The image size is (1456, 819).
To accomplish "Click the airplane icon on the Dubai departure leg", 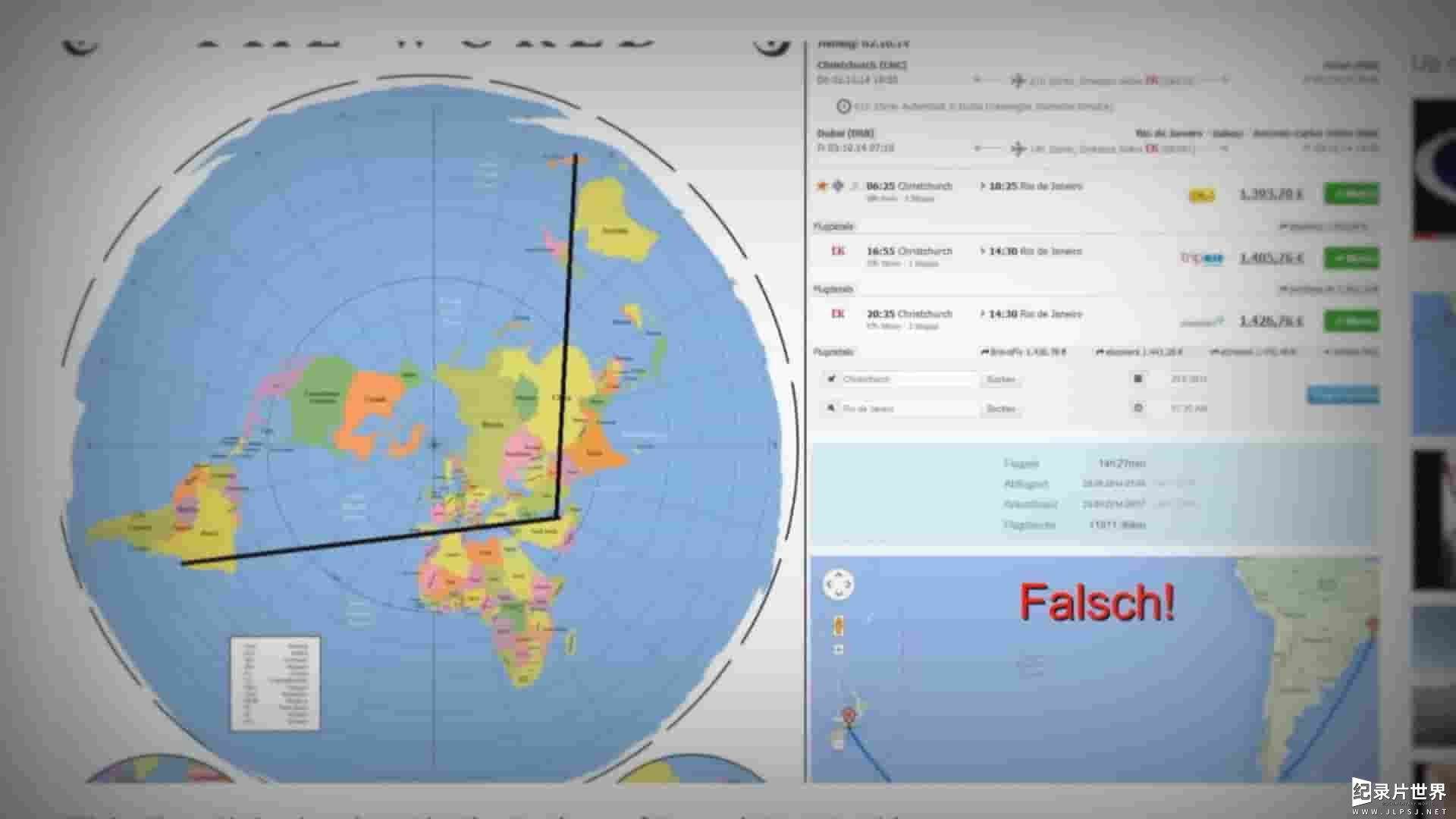I will pos(1018,149).
